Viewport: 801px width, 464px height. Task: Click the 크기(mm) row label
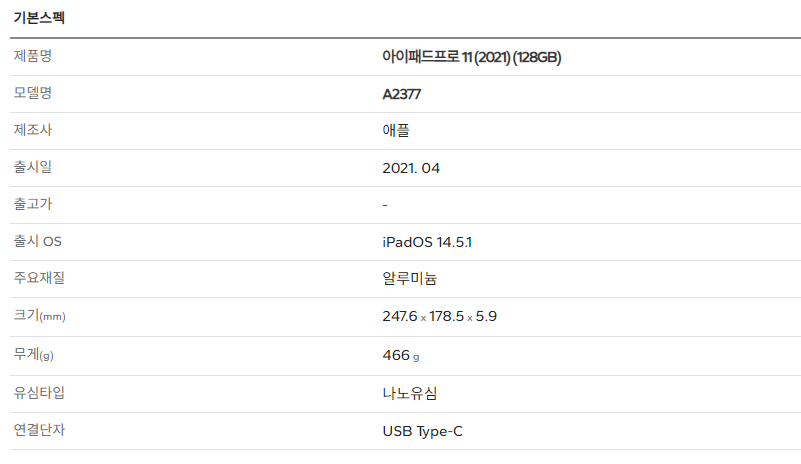(x=40, y=315)
